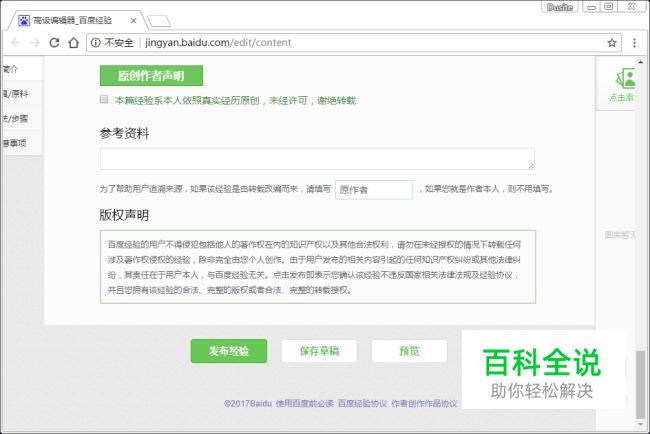Click the 保存草稿 button

click(x=319, y=351)
